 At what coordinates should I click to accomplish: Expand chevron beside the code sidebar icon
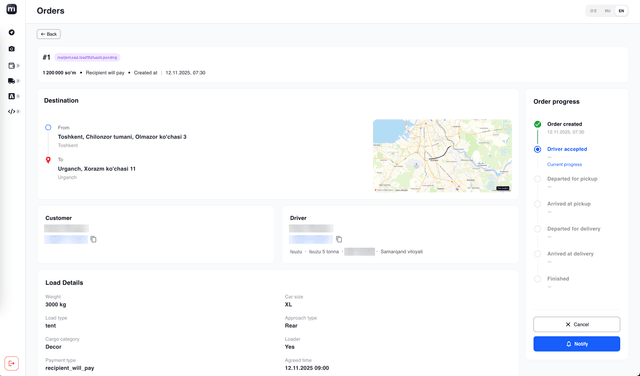(18, 111)
